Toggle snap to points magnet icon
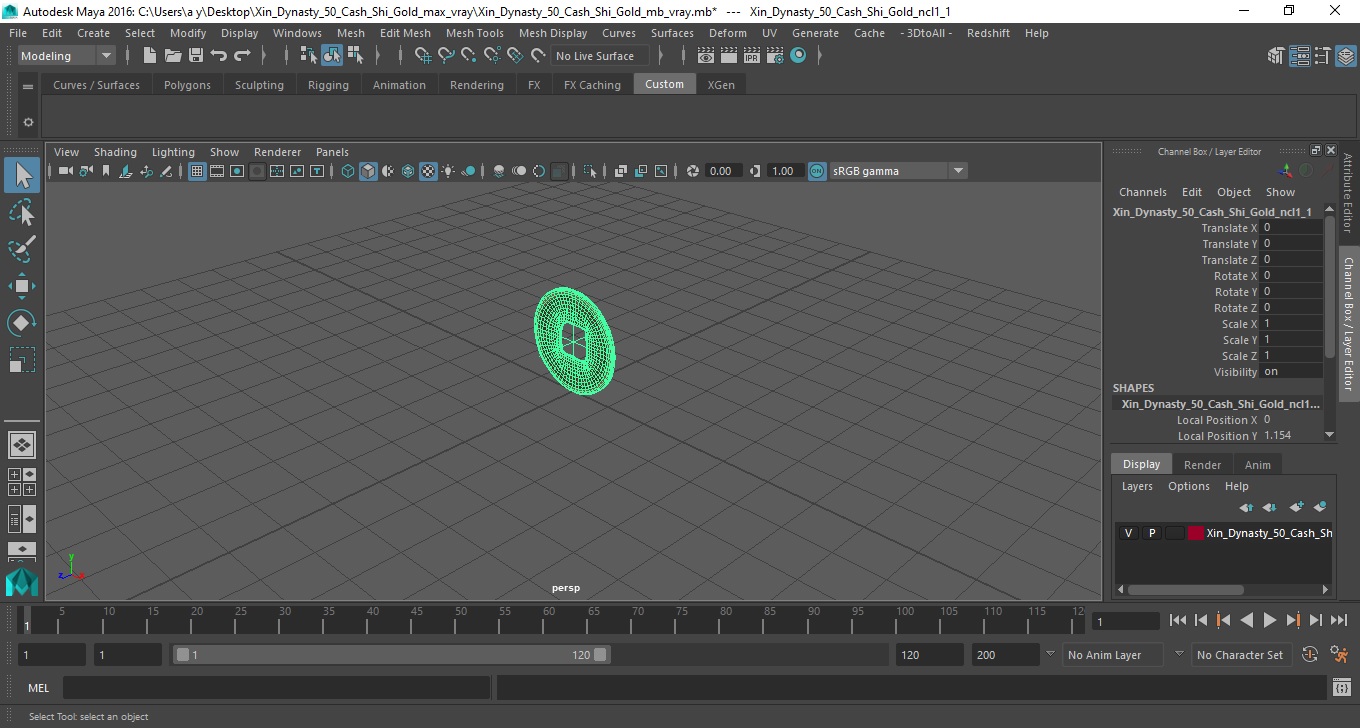The image size is (1360, 728). click(468, 56)
